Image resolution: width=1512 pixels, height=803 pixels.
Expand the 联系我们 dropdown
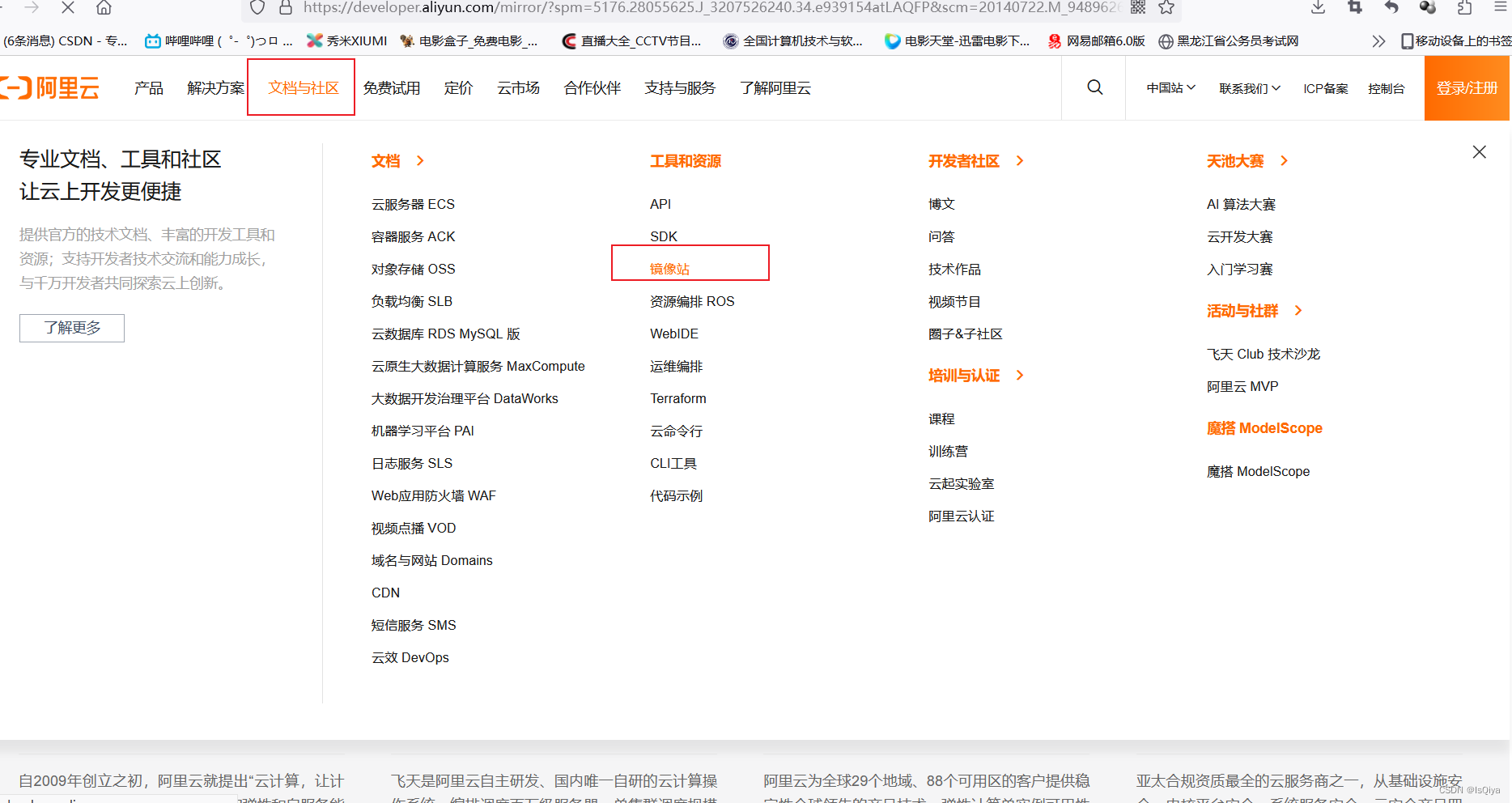point(1250,88)
